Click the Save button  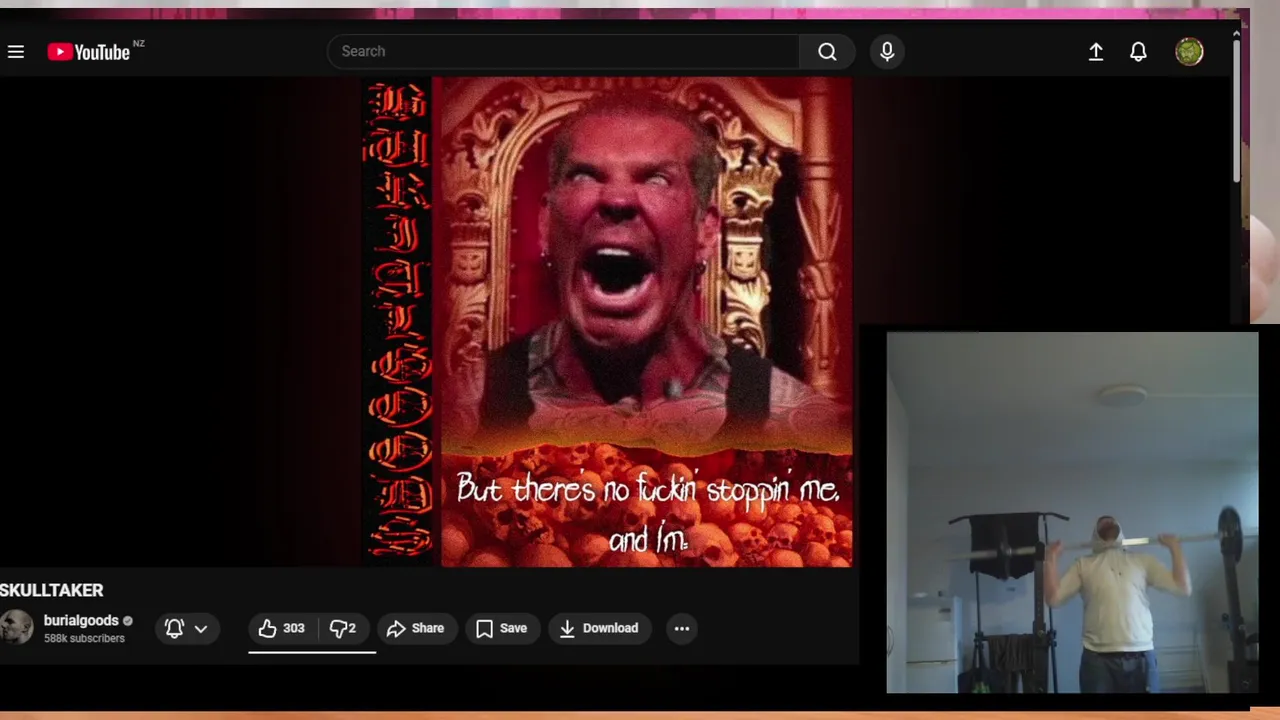tap(502, 628)
